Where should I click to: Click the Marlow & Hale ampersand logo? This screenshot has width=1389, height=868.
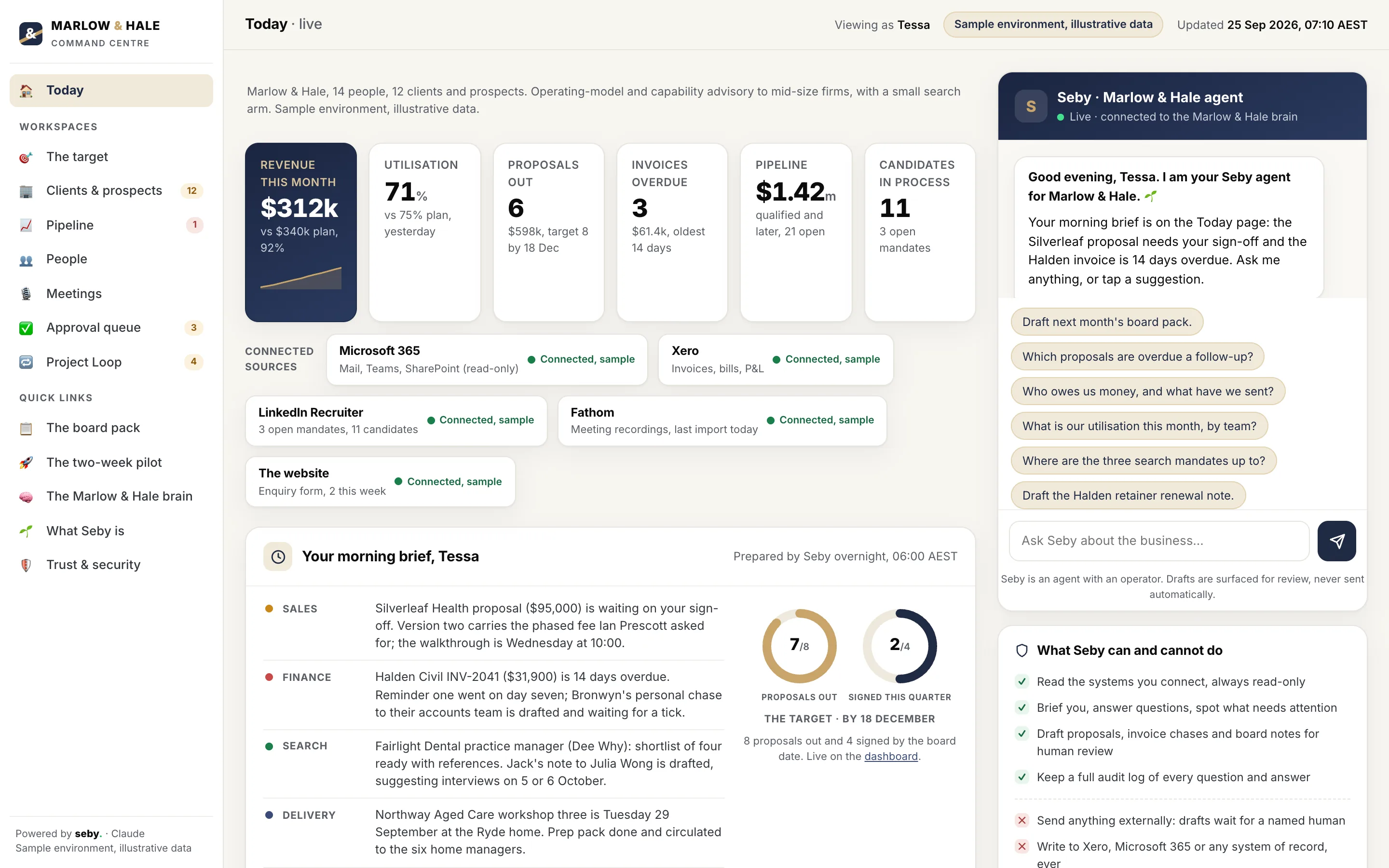pos(31,33)
